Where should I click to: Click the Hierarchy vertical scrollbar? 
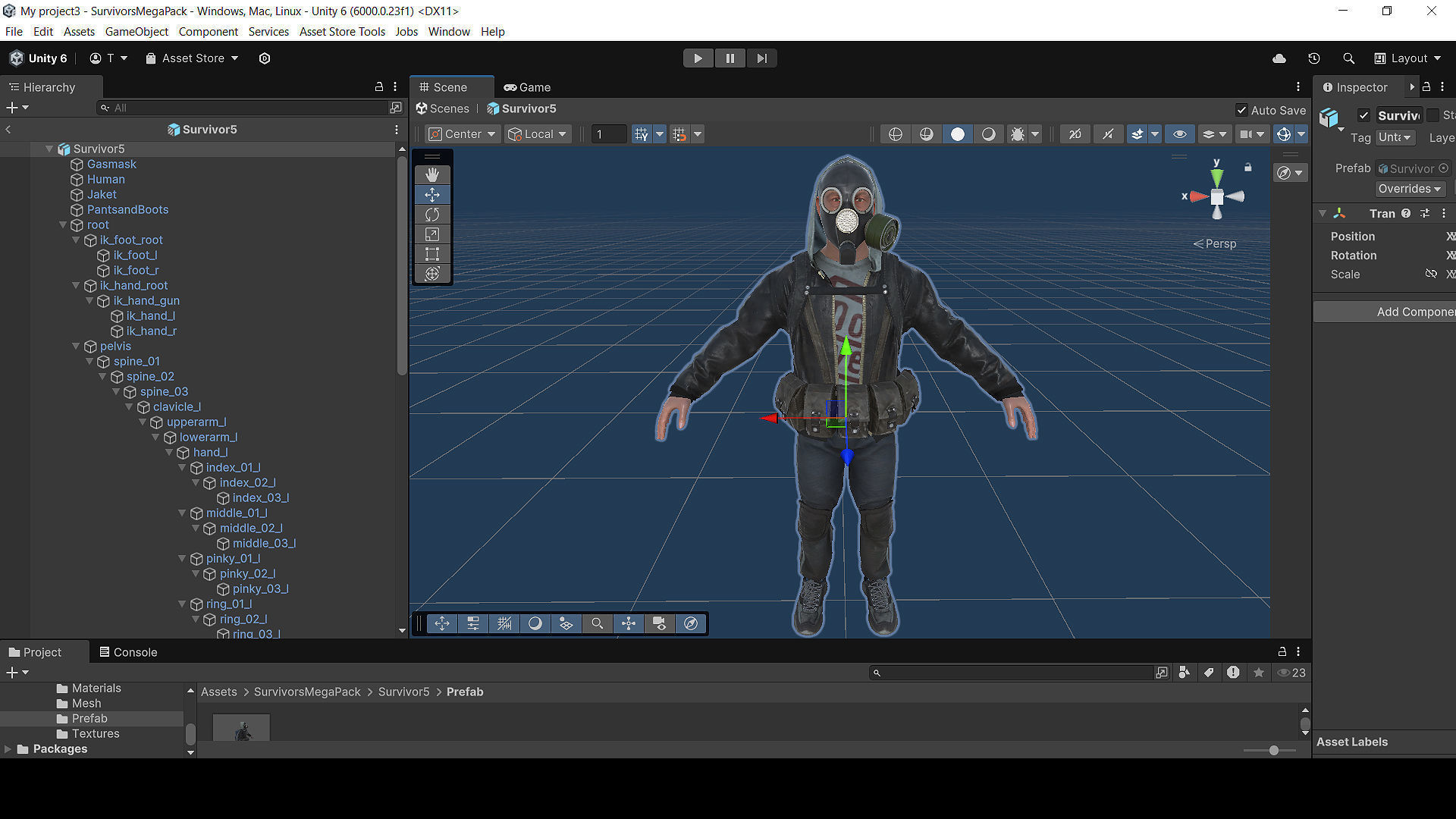pos(401,265)
